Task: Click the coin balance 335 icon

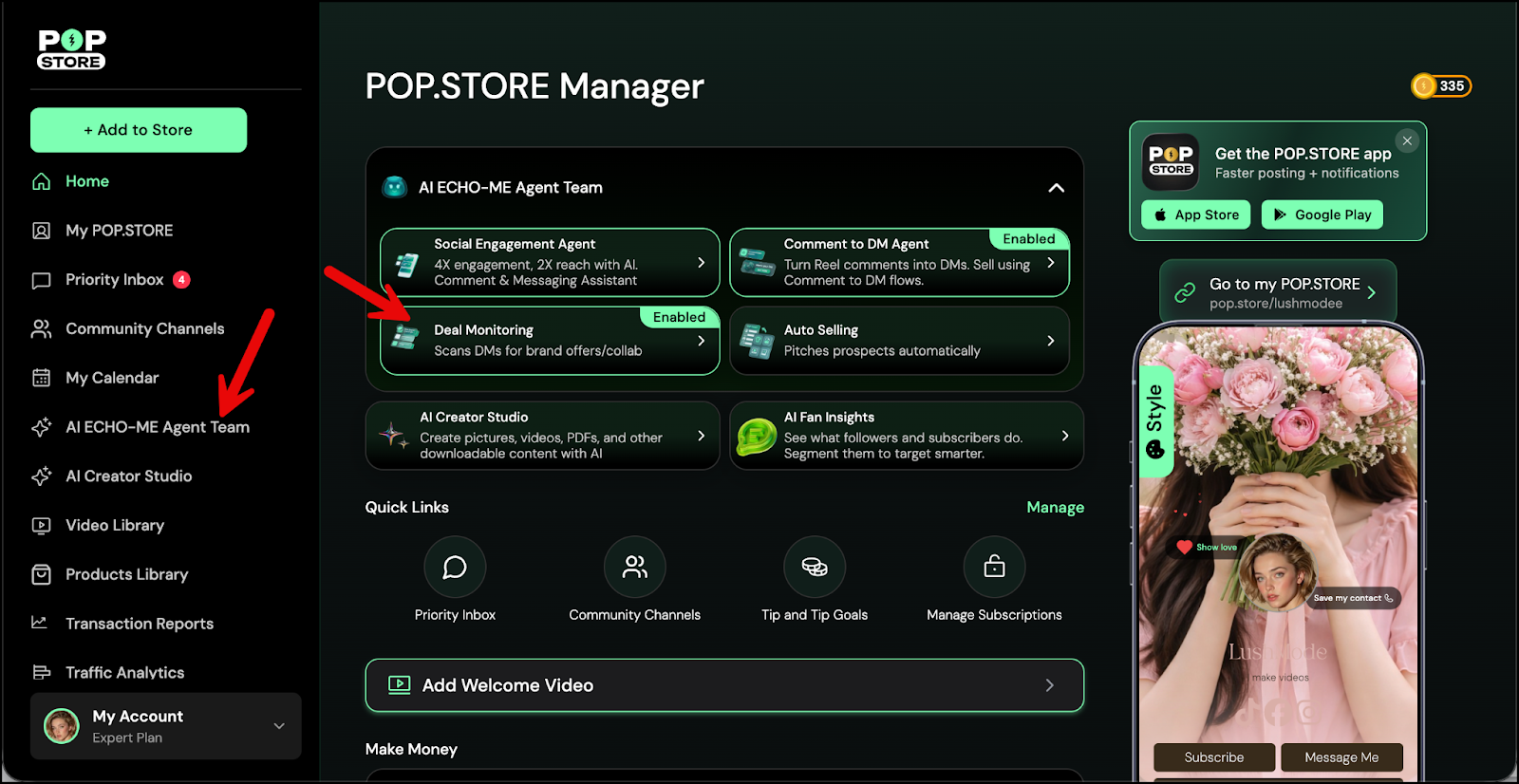Action: coord(1440,86)
